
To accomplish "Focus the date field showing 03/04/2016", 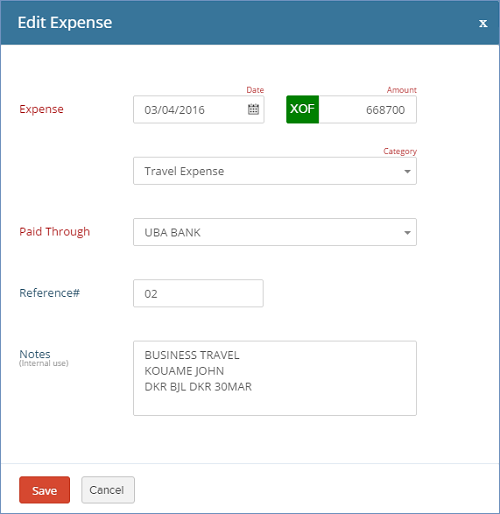I will coord(199,109).
